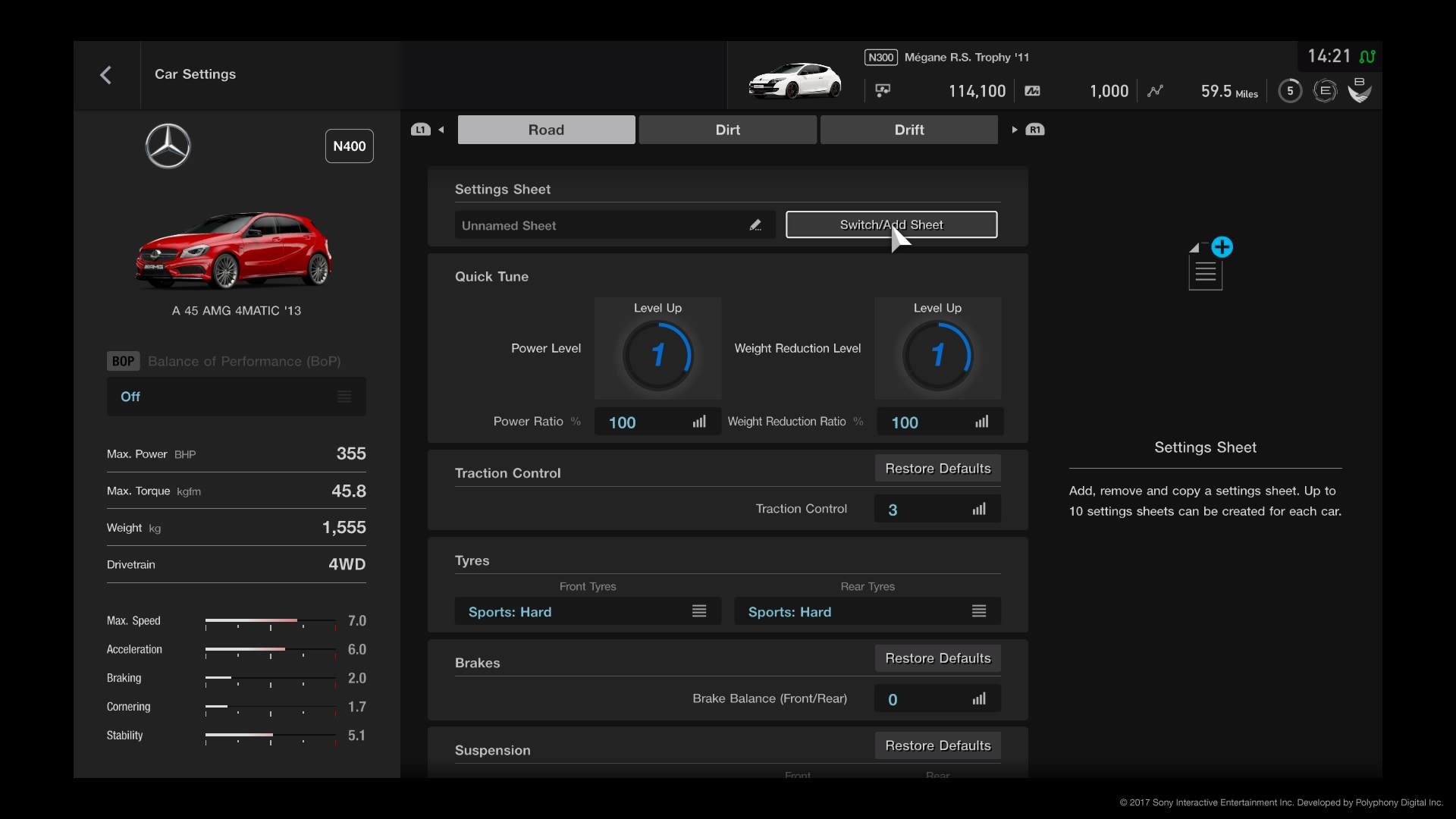
Task: Switch to the Drift tab
Action: [x=908, y=130]
